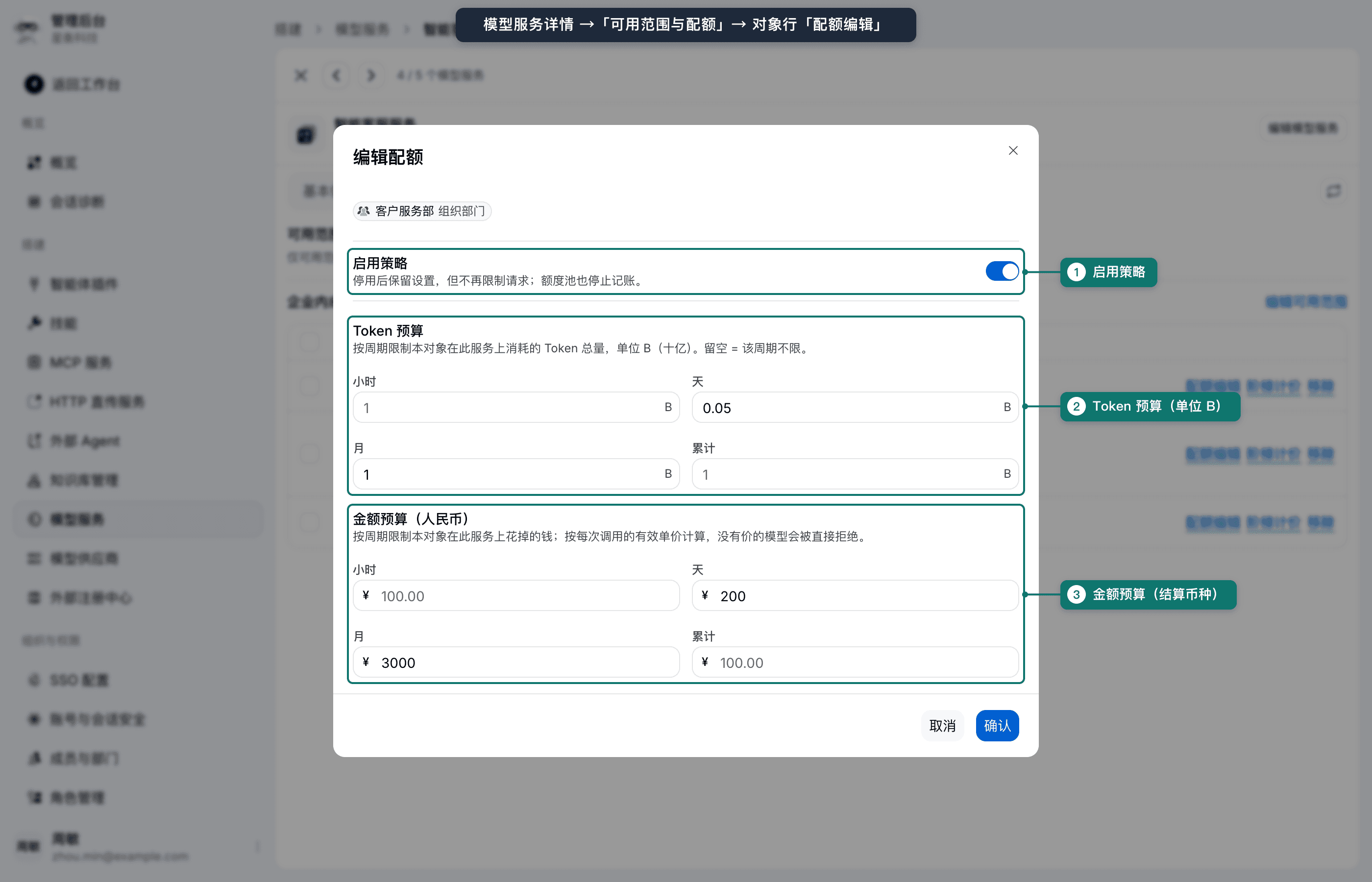Screen dimensions: 1372x882
Task: Click the 客户服务部 组织部门 tag
Action: coord(422,211)
